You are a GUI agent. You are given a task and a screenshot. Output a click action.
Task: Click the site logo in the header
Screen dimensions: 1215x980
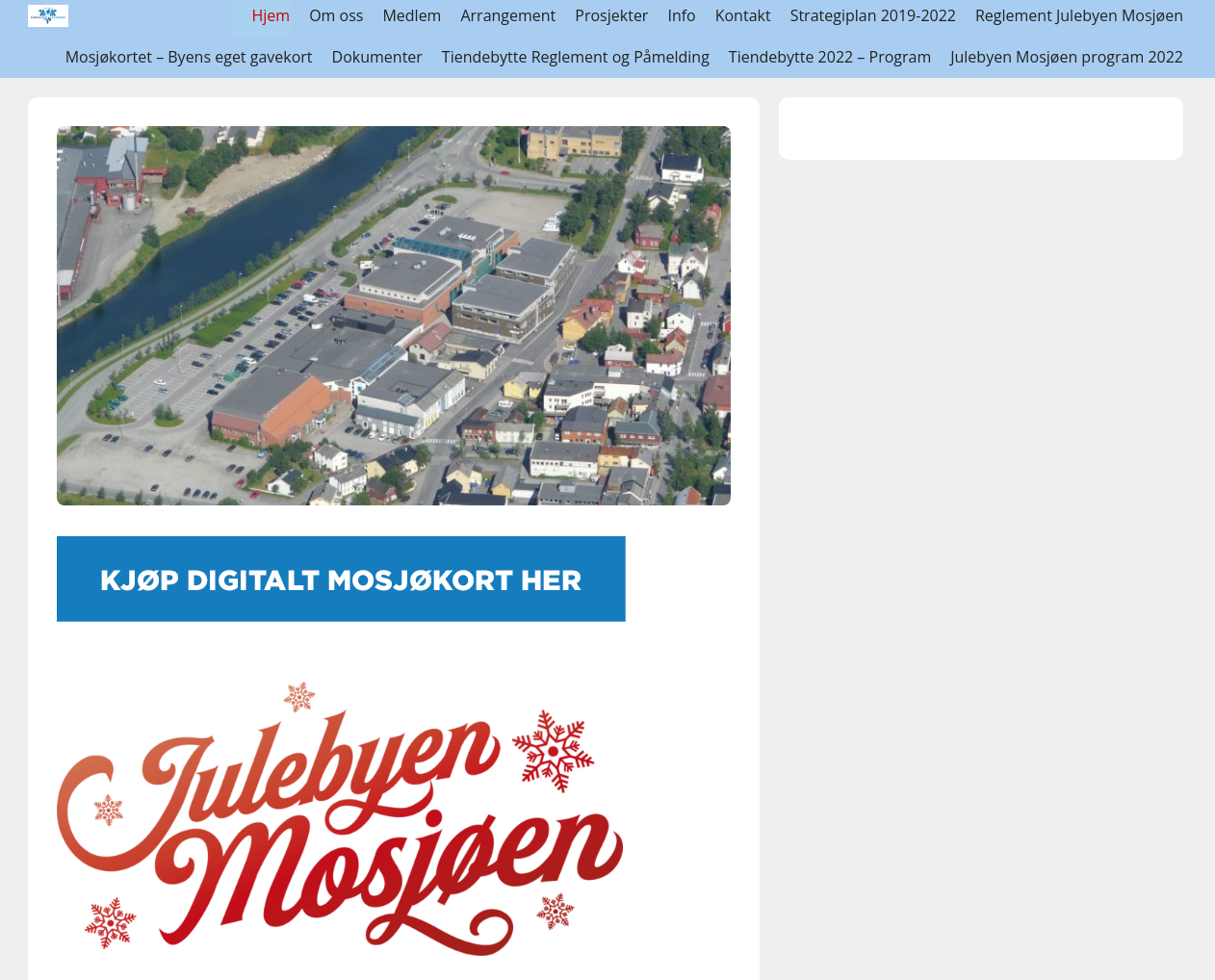48,15
